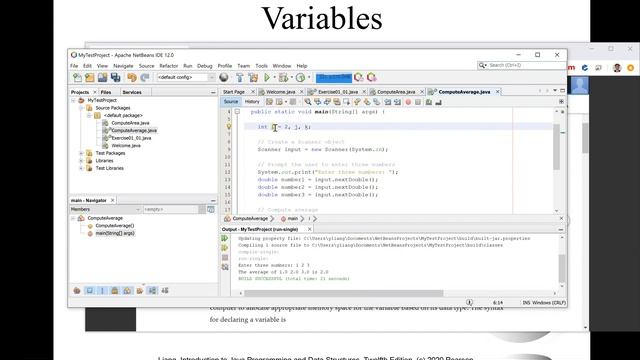Click the green Run Project icon
Viewport: 640px width, 360px height.
tap(267, 77)
